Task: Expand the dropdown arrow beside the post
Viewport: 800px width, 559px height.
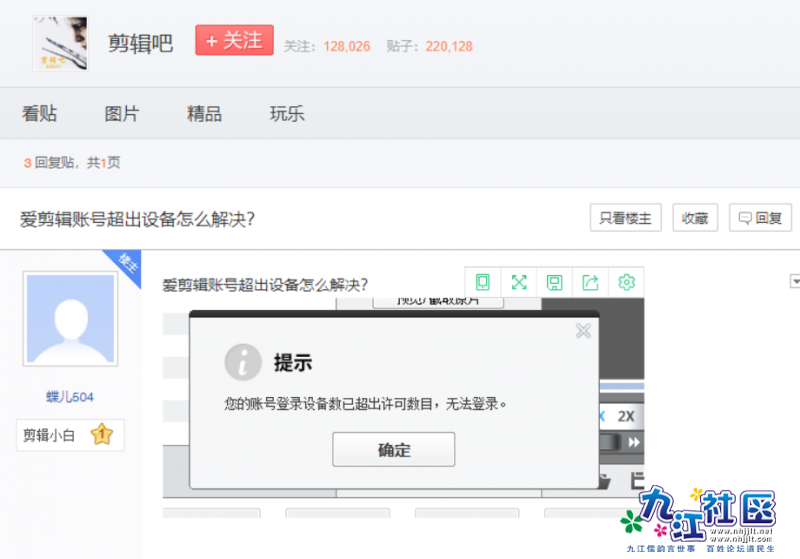Action: pyautogui.click(x=795, y=281)
